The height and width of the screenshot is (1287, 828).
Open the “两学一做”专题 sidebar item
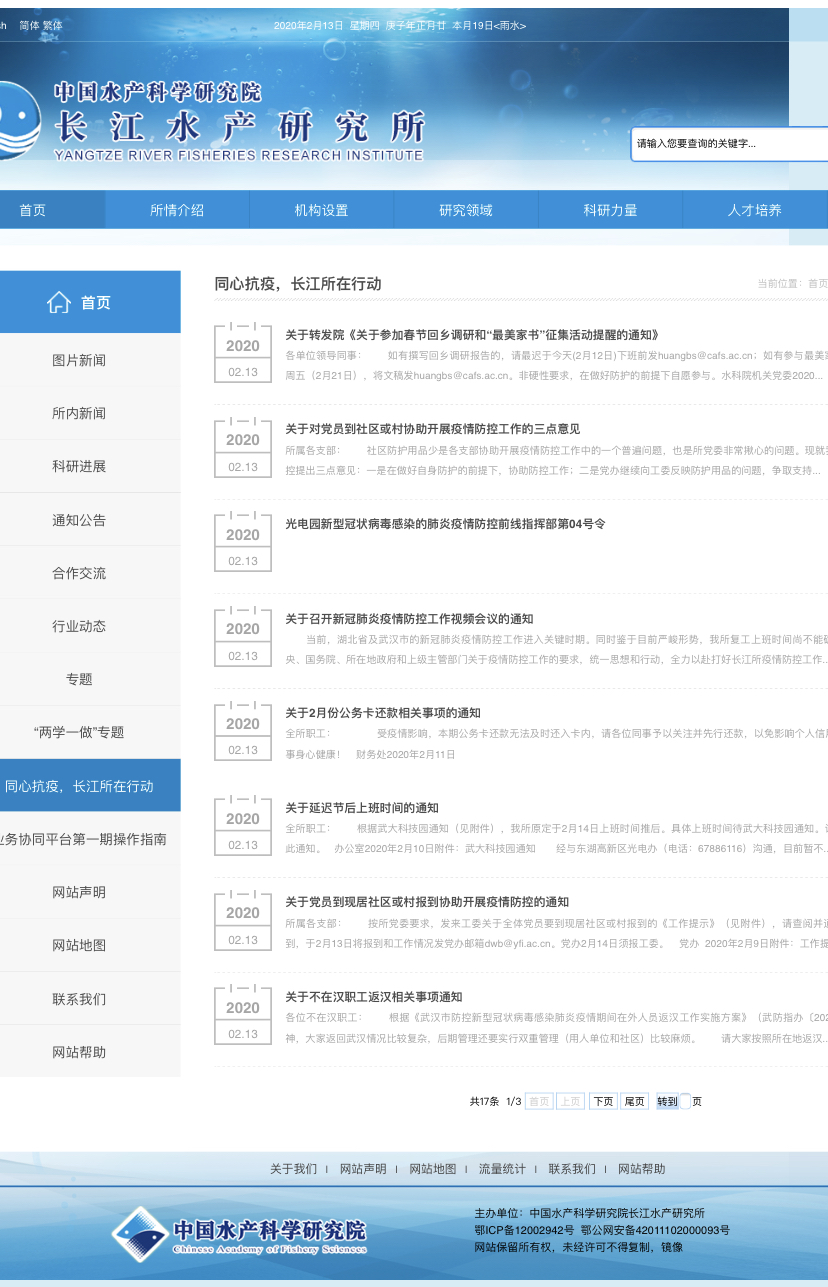tap(90, 732)
